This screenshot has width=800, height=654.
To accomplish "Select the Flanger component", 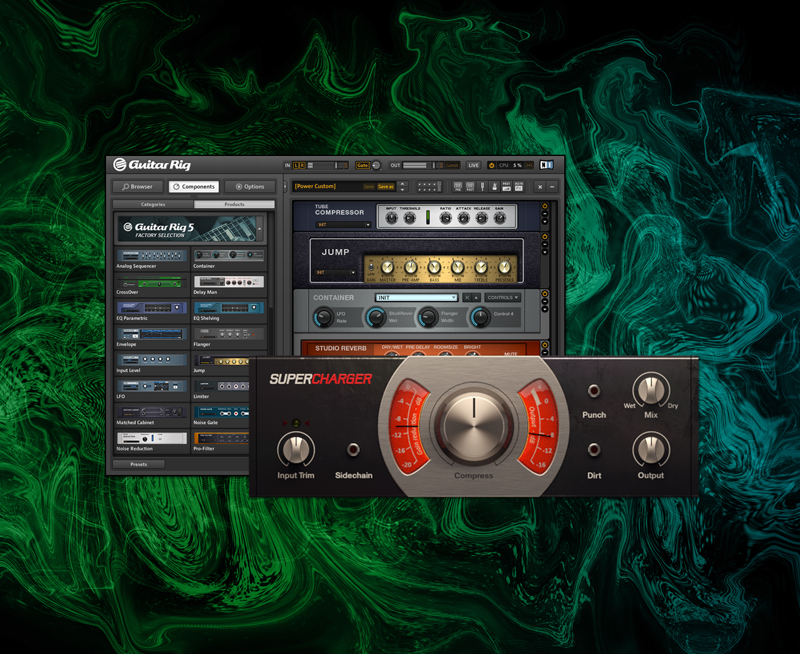I will coord(229,337).
